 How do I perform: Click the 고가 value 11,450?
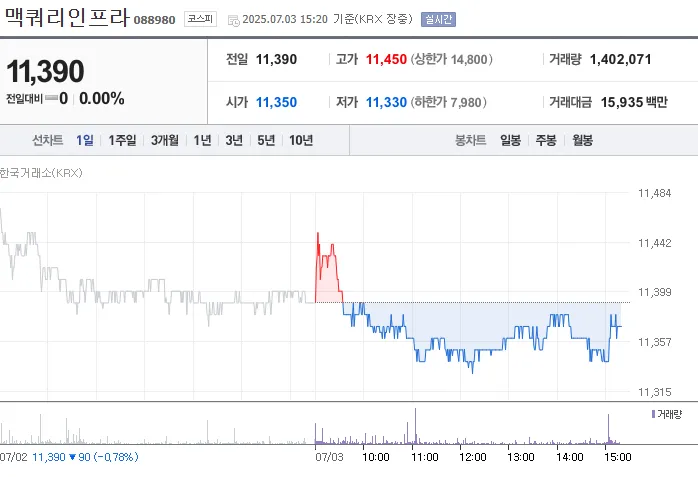tap(386, 59)
